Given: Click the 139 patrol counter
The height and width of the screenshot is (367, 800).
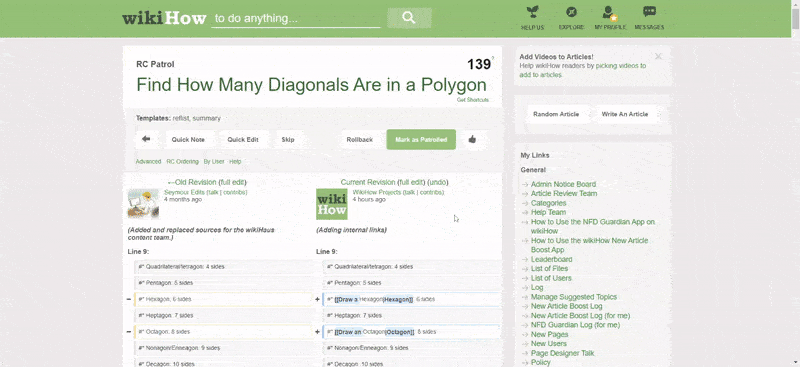Looking at the screenshot, I should tap(479, 64).
